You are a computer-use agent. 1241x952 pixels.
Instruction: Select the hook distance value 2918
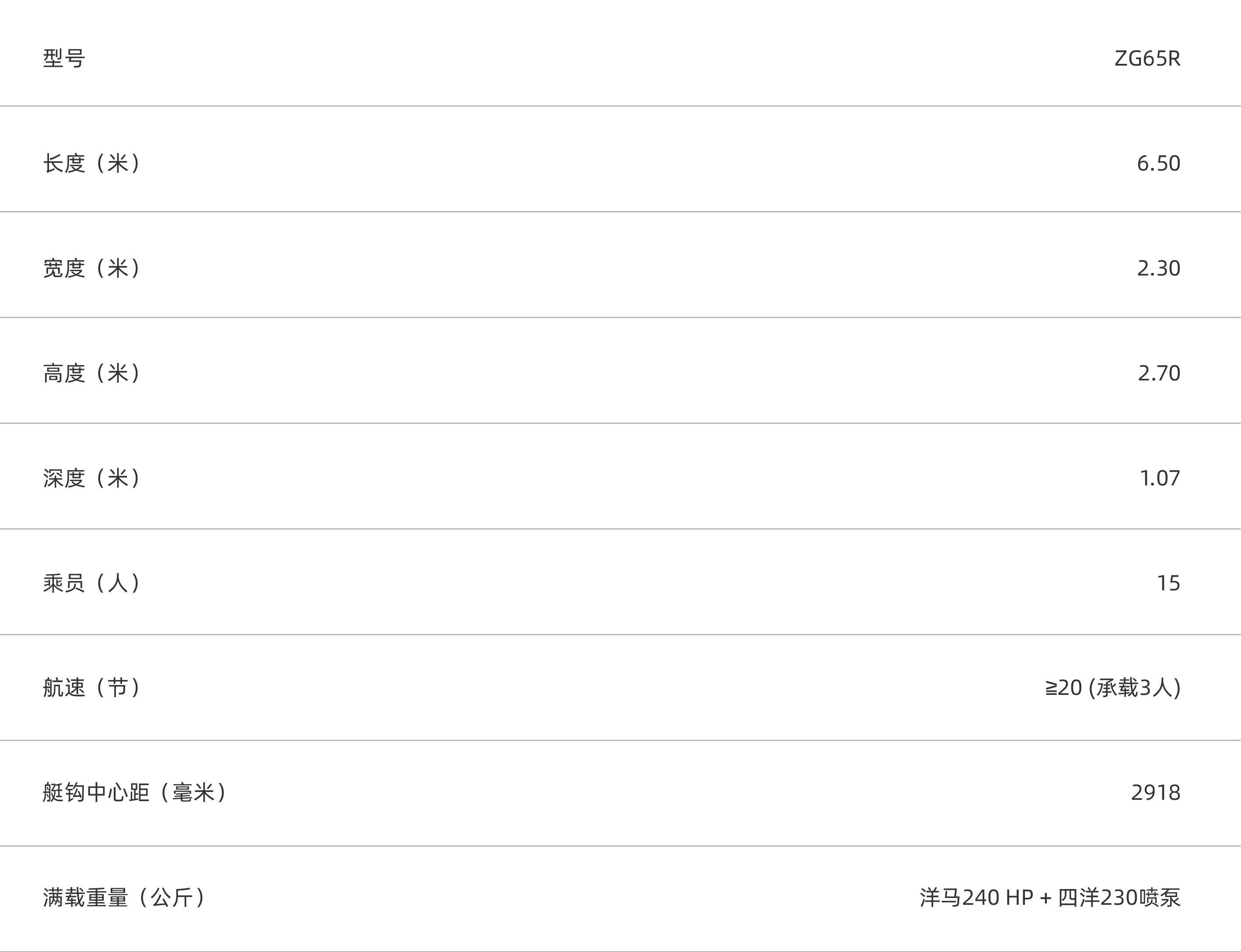(1155, 793)
